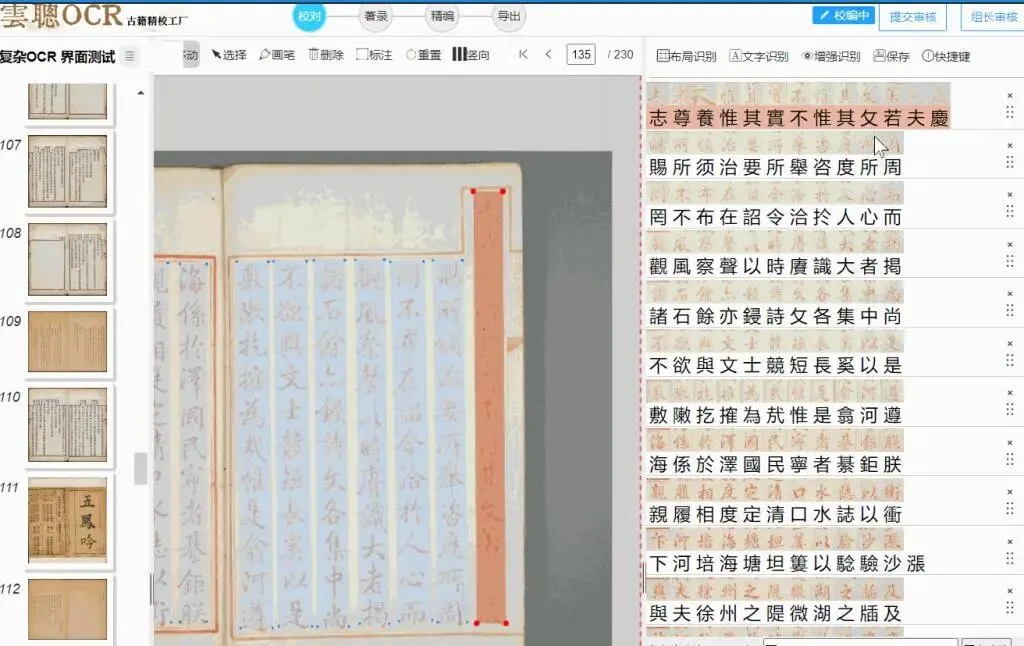Viewport: 1024px width, 646px height.
Task: Select text line 不欲與文士競短長奚以是
Action: coord(775,366)
